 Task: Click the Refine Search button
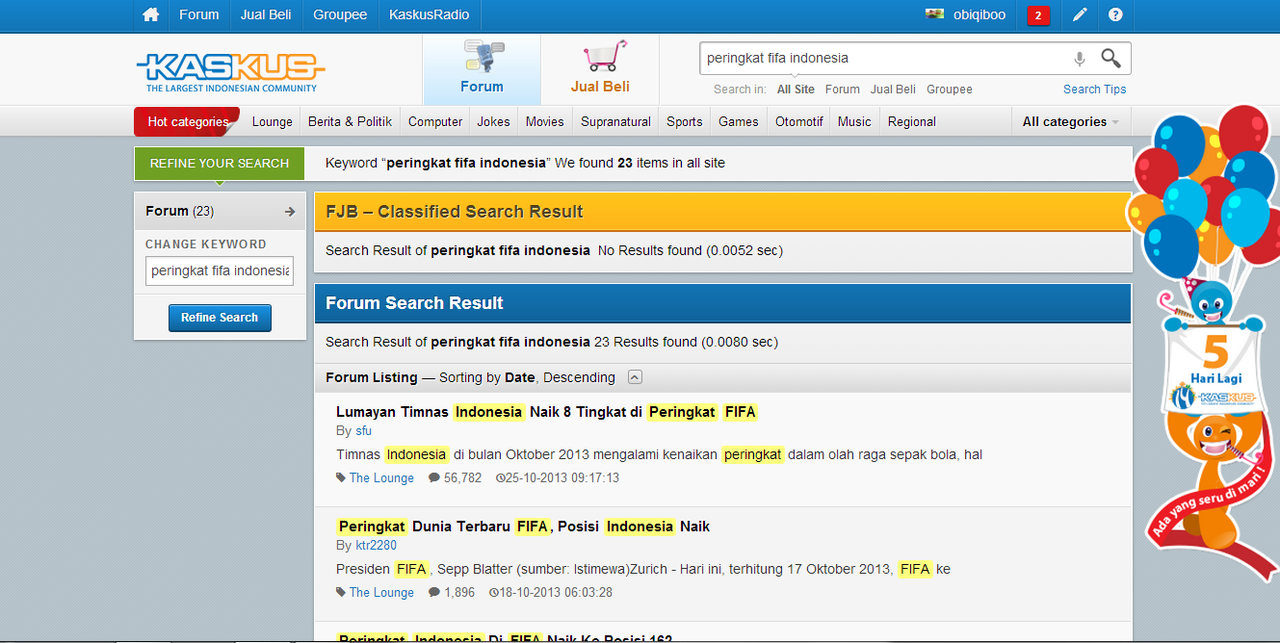click(219, 317)
